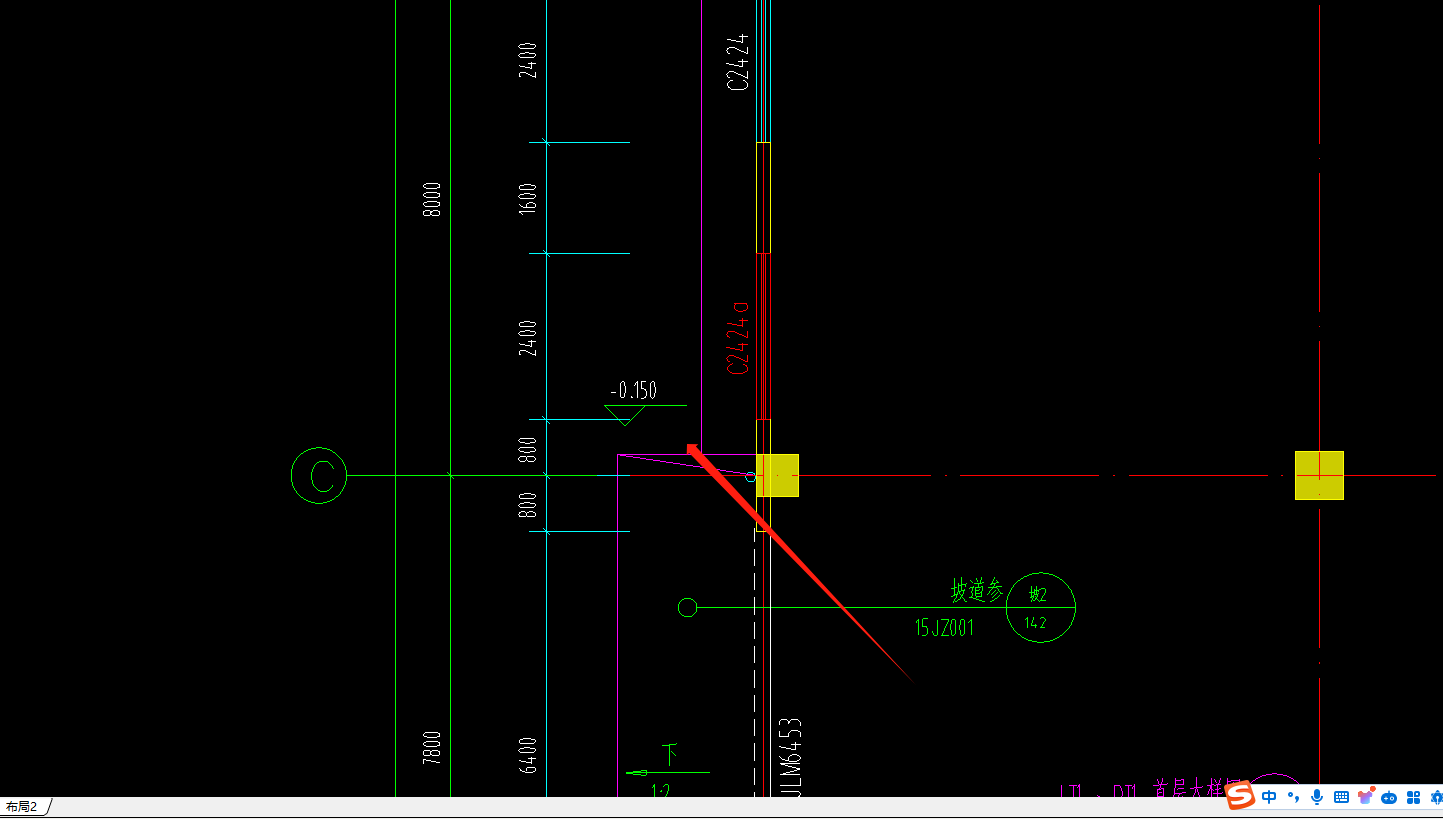Toggle Chinese punctuation mode in IME bar
This screenshot has width=1443, height=819.
(x=1294, y=797)
